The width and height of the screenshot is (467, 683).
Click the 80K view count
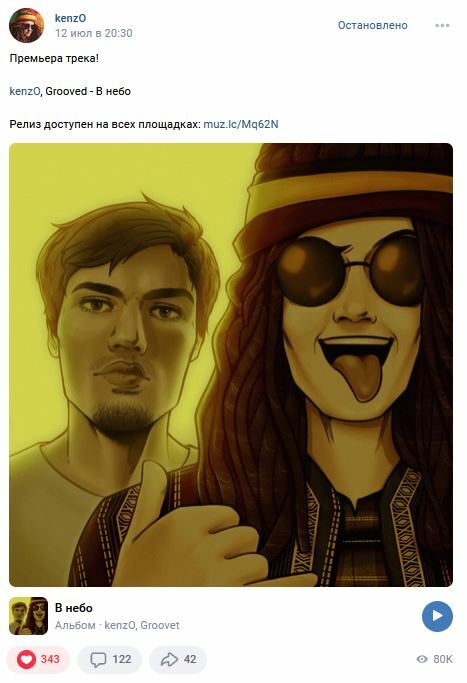443,659
